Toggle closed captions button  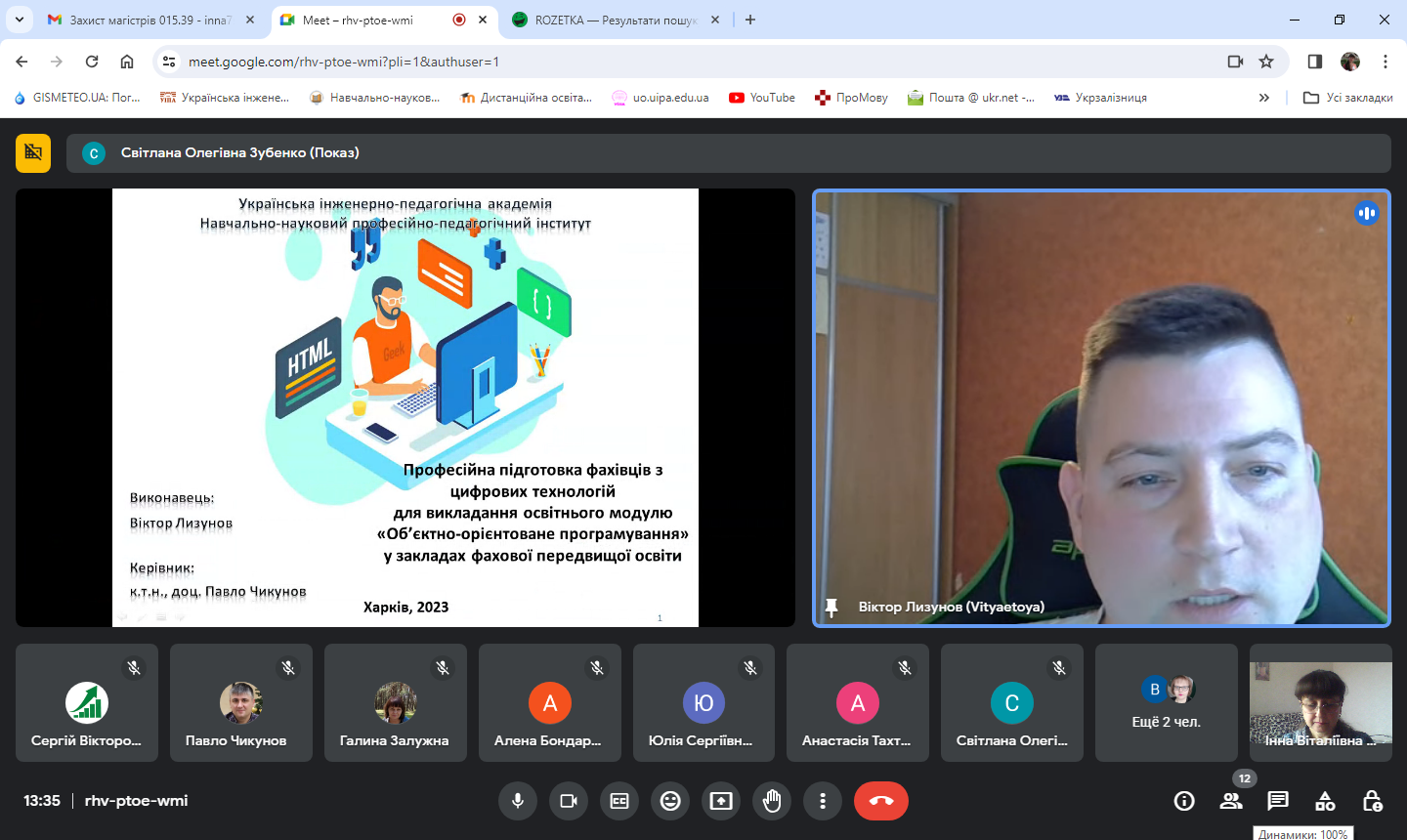click(619, 801)
